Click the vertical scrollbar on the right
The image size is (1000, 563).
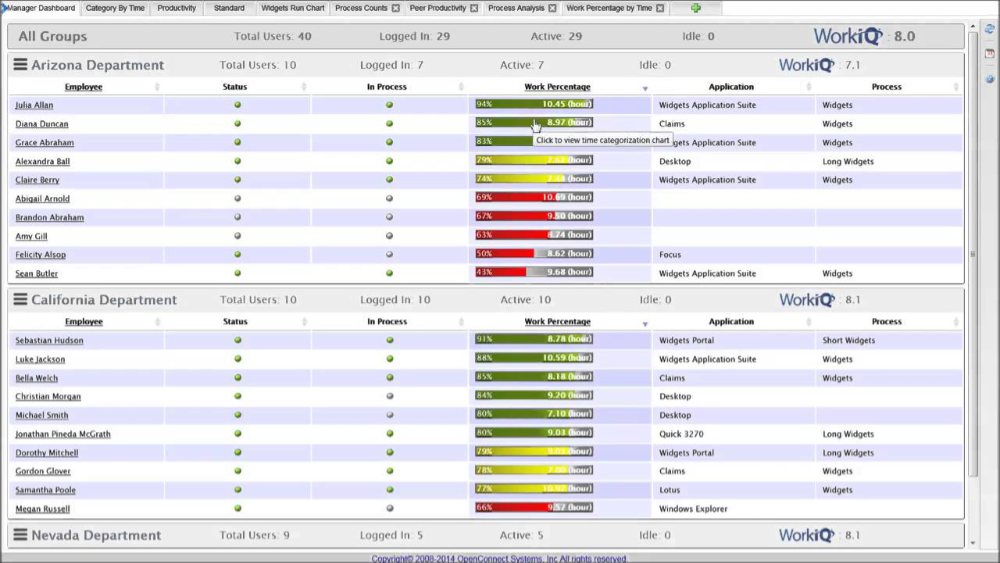(x=973, y=254)
